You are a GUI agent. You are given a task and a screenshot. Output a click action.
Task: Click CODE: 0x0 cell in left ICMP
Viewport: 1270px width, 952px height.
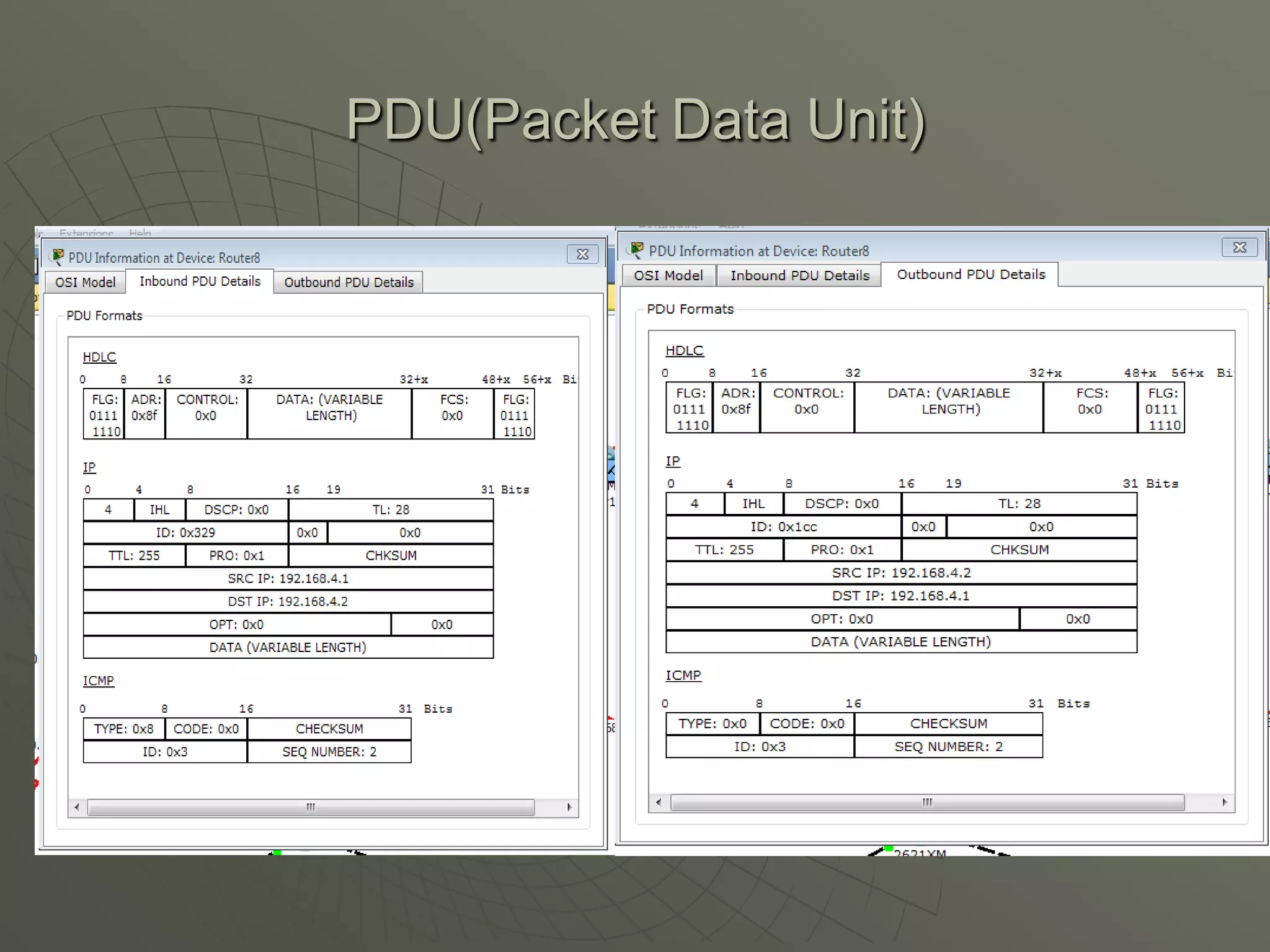206,729
